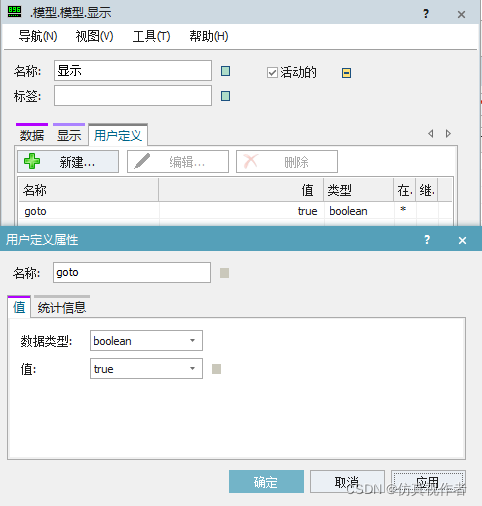This screenshot has height=506, width=482.
Task: Click the true value cell in goto row
Action: coord(241,211)
